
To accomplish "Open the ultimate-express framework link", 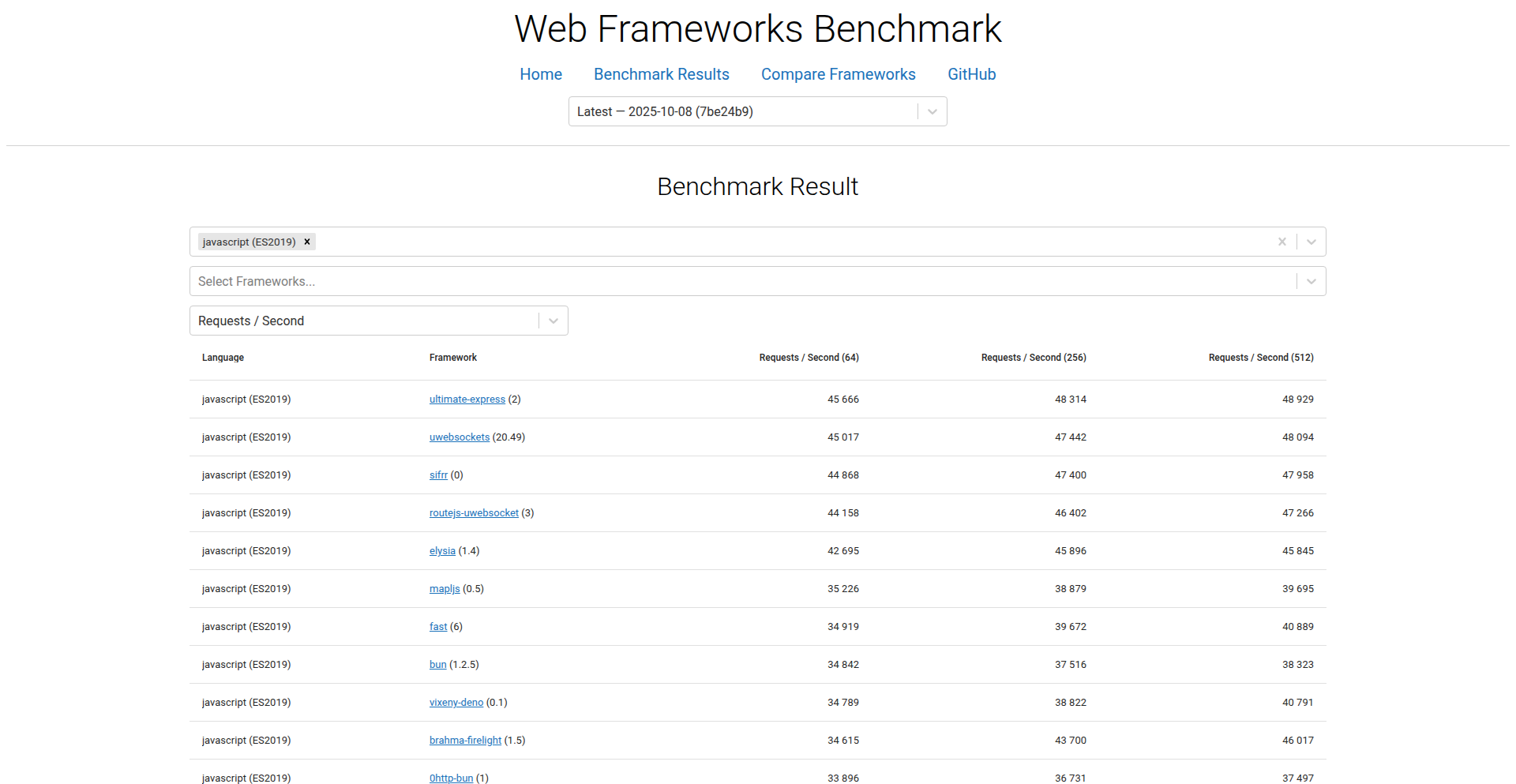I will [x=467, y=400].
